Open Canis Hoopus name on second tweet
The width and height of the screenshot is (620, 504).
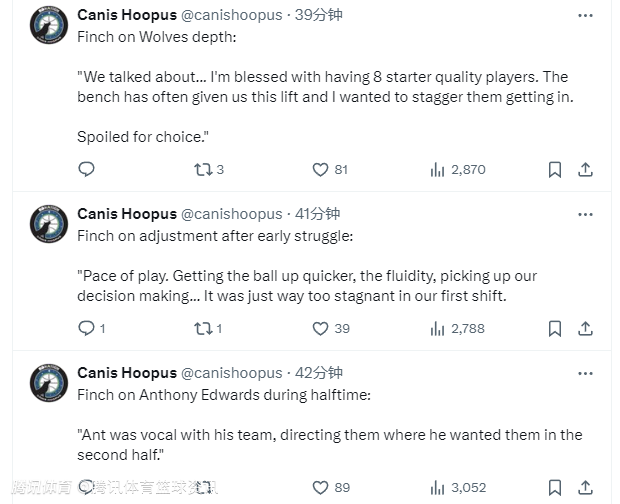pos(126,214)
